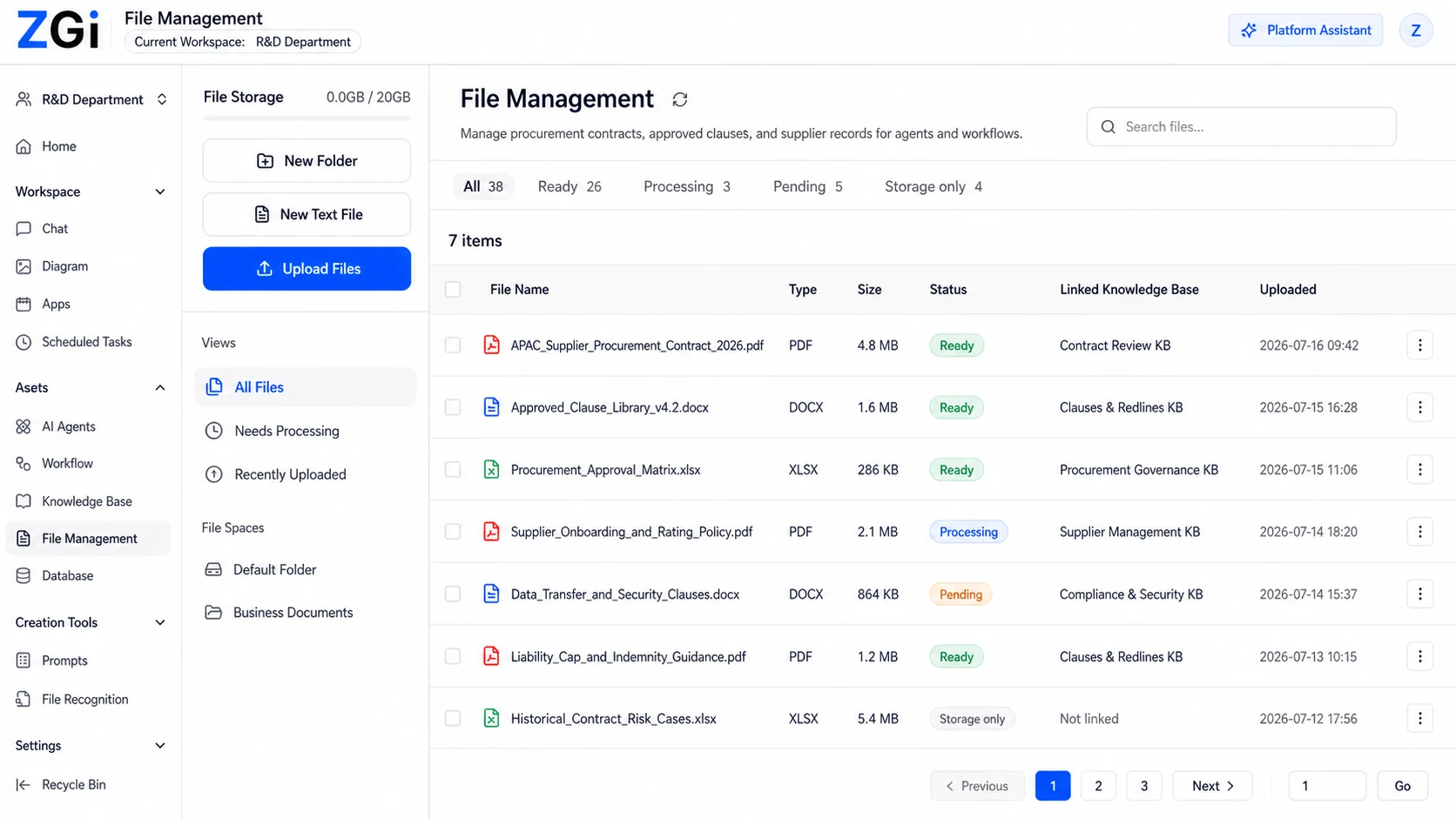The height and width of the screenshot is (819, 1456).
Task: Open Workflow in the sidebar
Action: coord(67,463)
